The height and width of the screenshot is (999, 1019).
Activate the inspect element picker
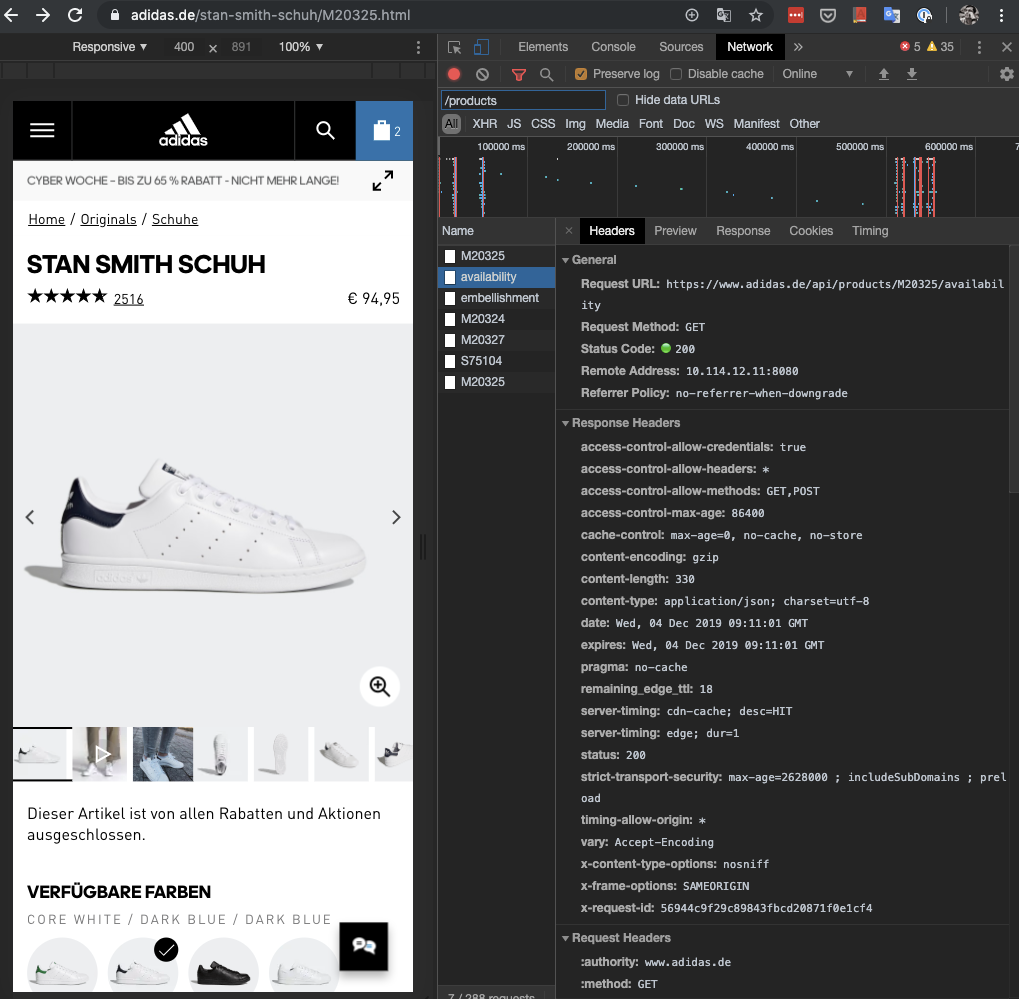click(x=454, y=47)
